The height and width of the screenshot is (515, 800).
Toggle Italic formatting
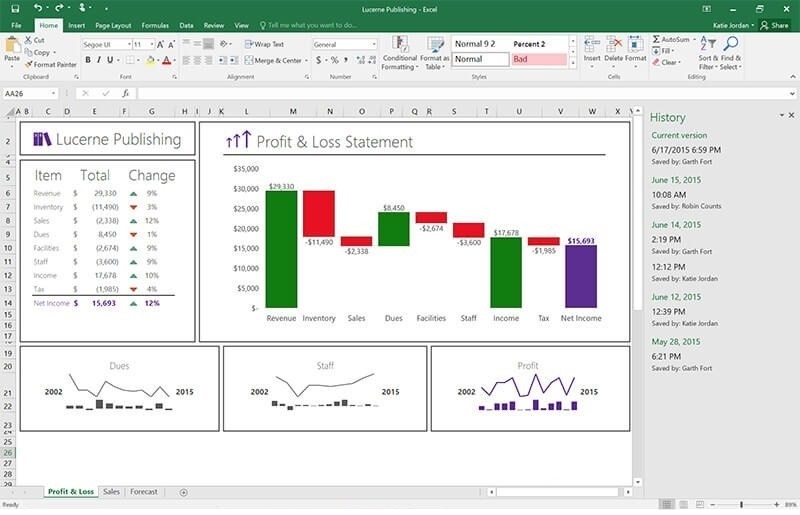[x=99, y=60]
